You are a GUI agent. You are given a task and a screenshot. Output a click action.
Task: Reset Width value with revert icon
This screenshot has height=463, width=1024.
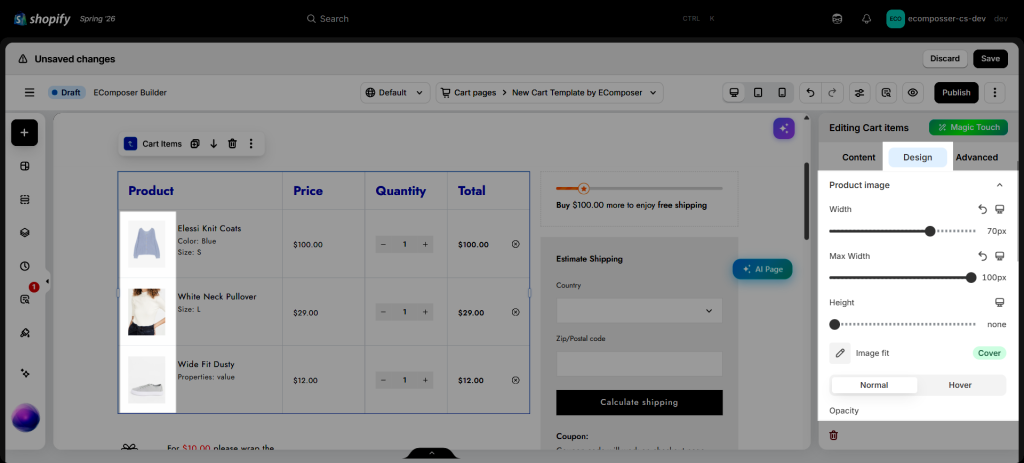pos(982,209)
